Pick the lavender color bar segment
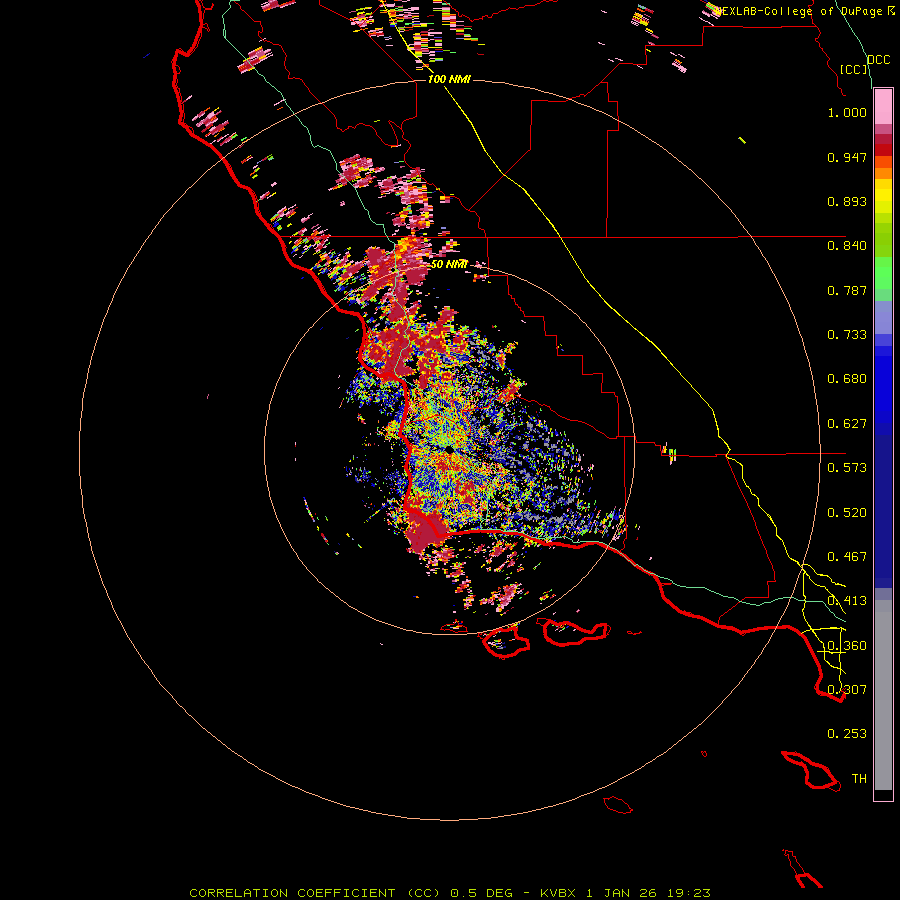 [883, 318]
